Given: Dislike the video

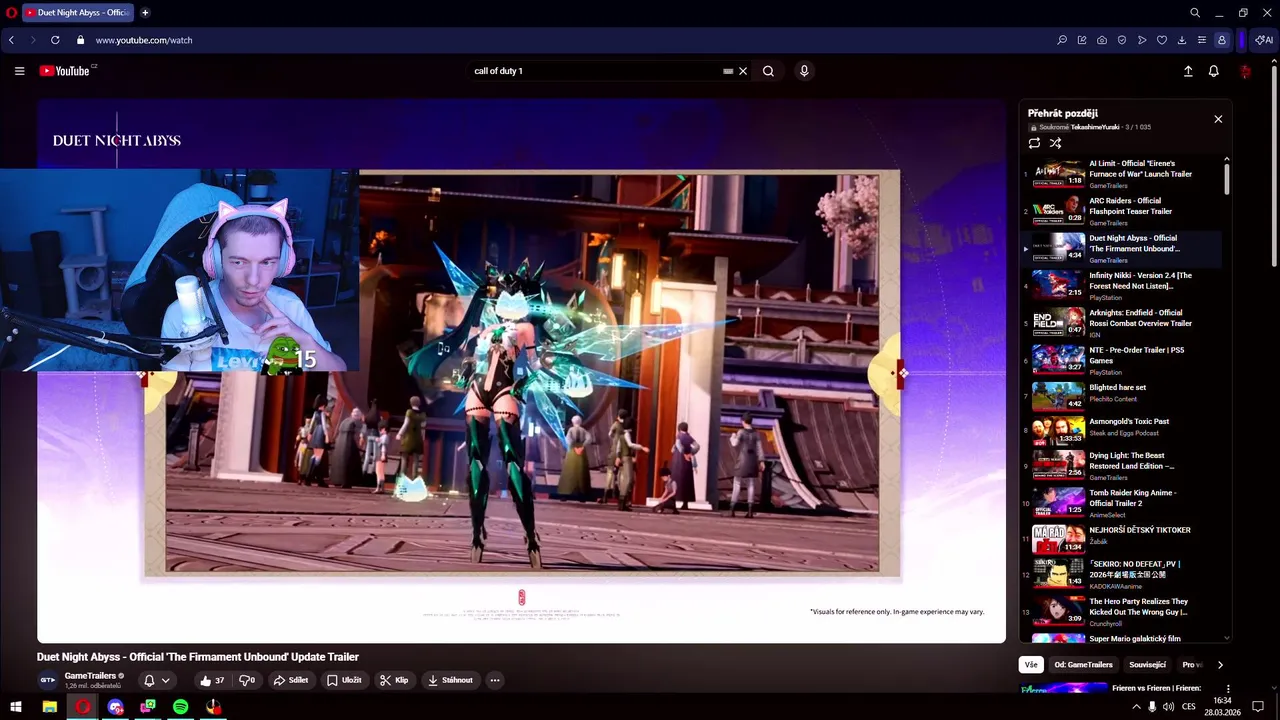Looking at the screenshot, I should coord(247,680).
